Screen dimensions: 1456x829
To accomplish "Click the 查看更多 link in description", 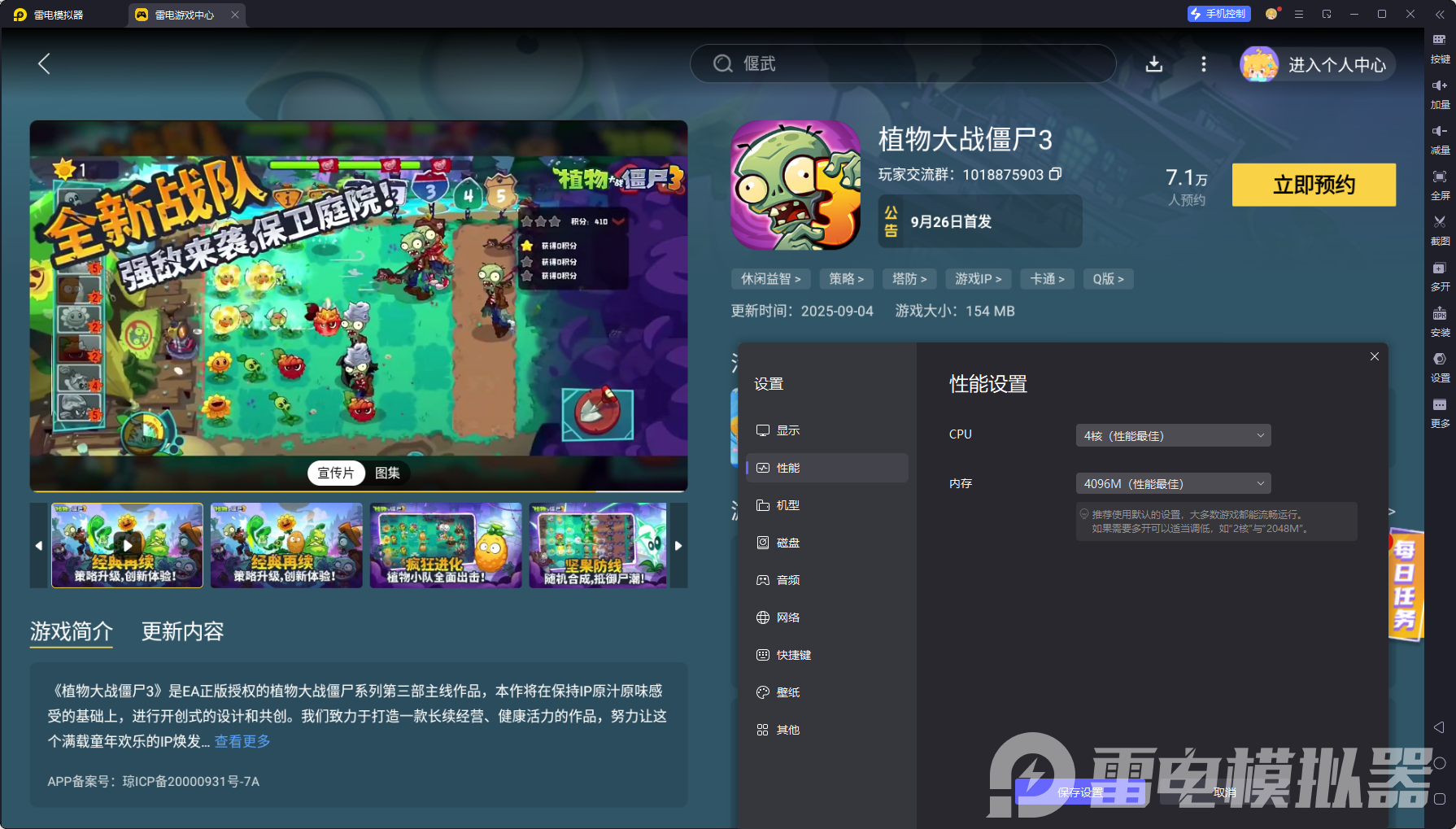I will coord(242,741).
